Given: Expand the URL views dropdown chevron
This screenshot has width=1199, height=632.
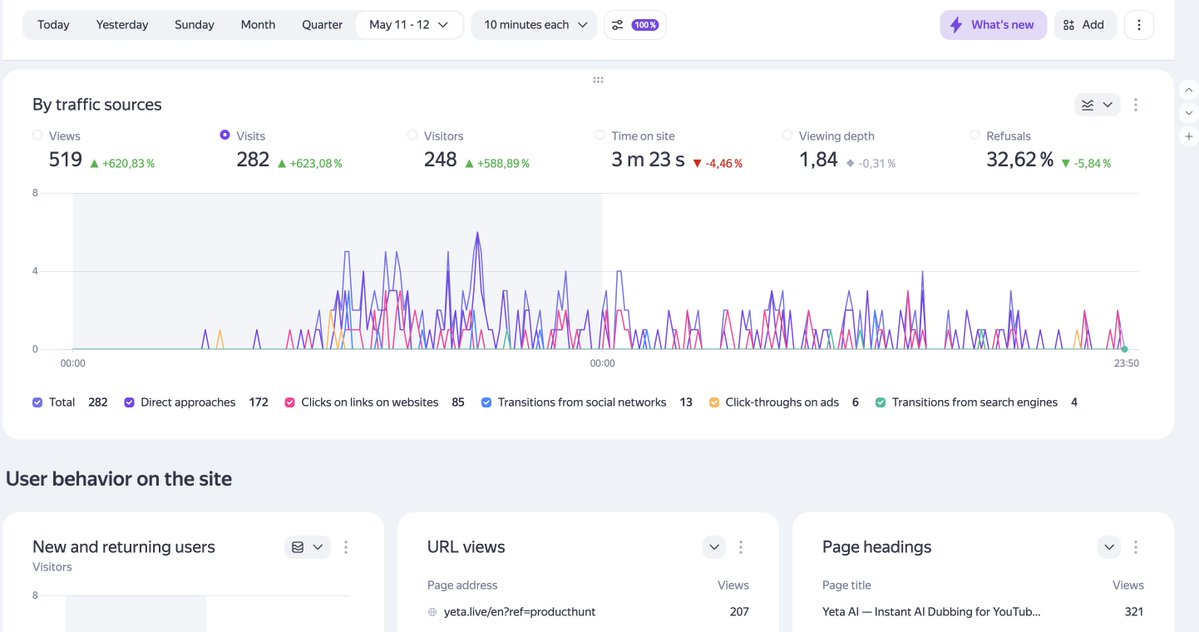Looking at the screenshot, I should pos(714,547).
